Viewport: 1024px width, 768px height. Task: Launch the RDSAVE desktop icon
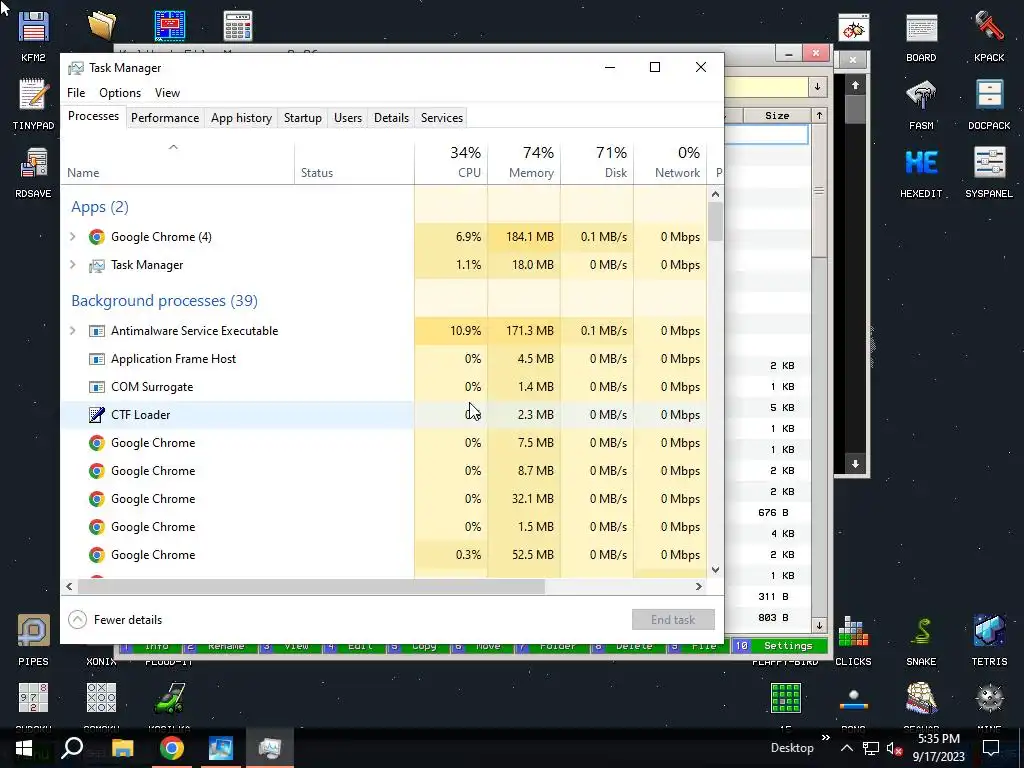pyautogui.click(x=33, y=163)
